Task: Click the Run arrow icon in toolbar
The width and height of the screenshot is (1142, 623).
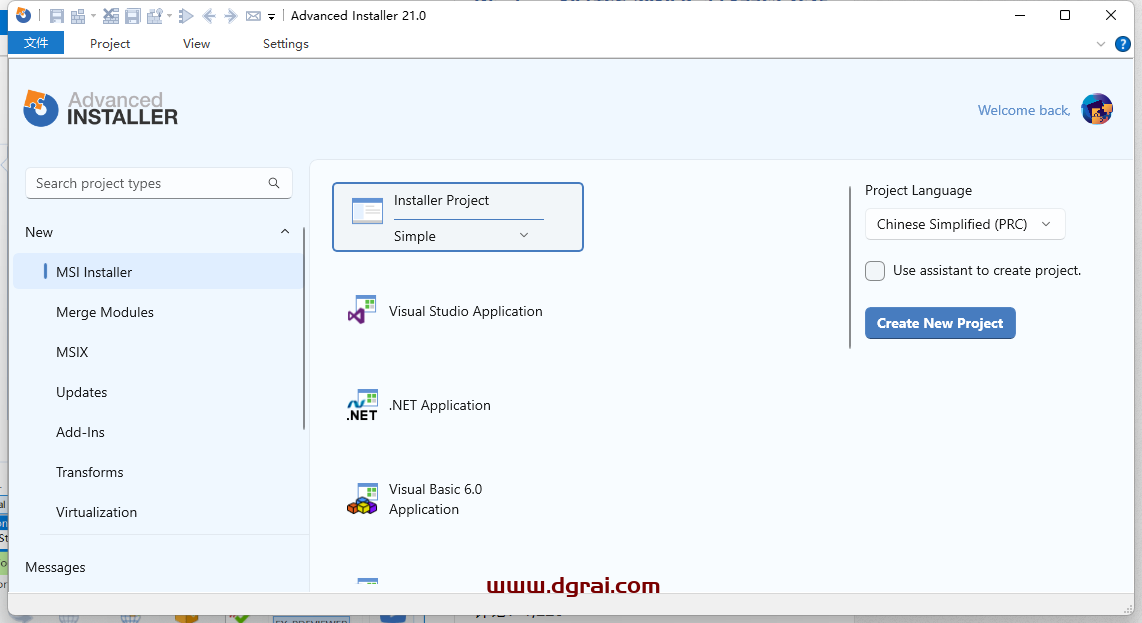Action: 186,16
